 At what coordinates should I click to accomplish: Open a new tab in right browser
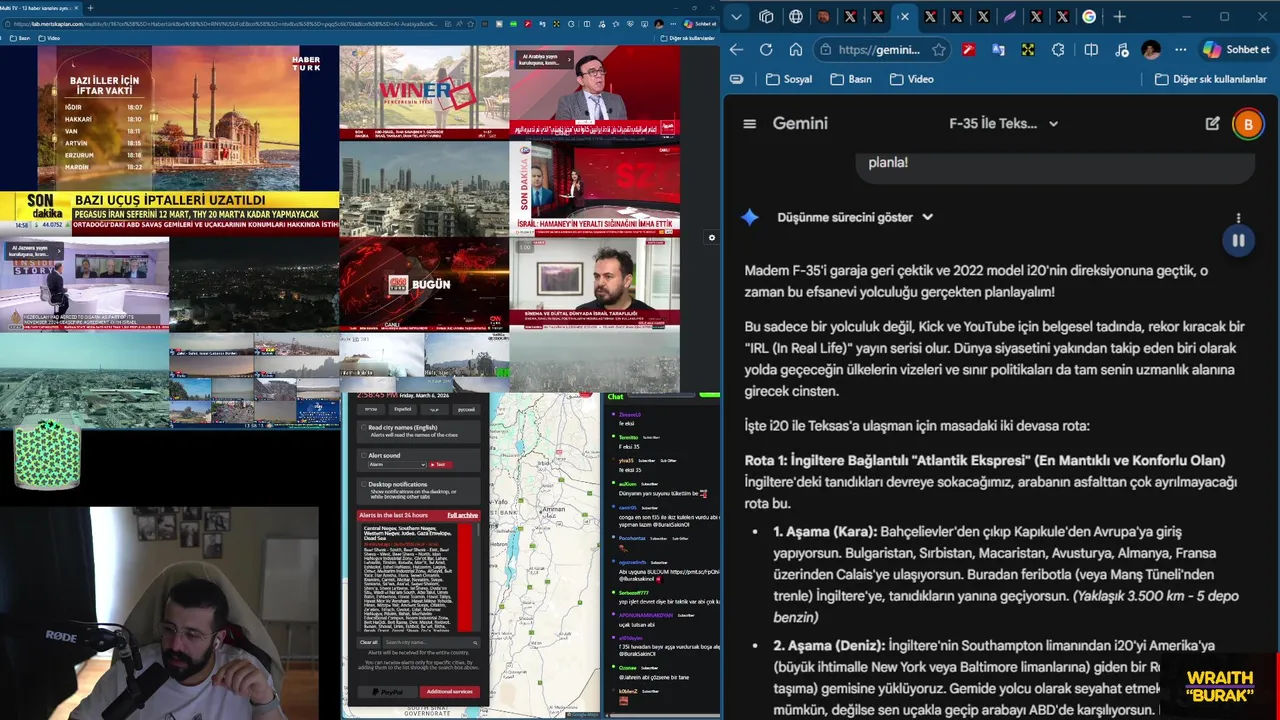(x=1119, y=16)
